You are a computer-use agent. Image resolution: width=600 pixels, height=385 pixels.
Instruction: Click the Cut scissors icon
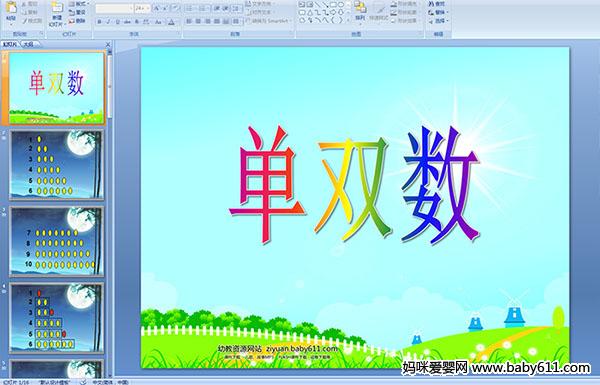click(x=24, y=4)
